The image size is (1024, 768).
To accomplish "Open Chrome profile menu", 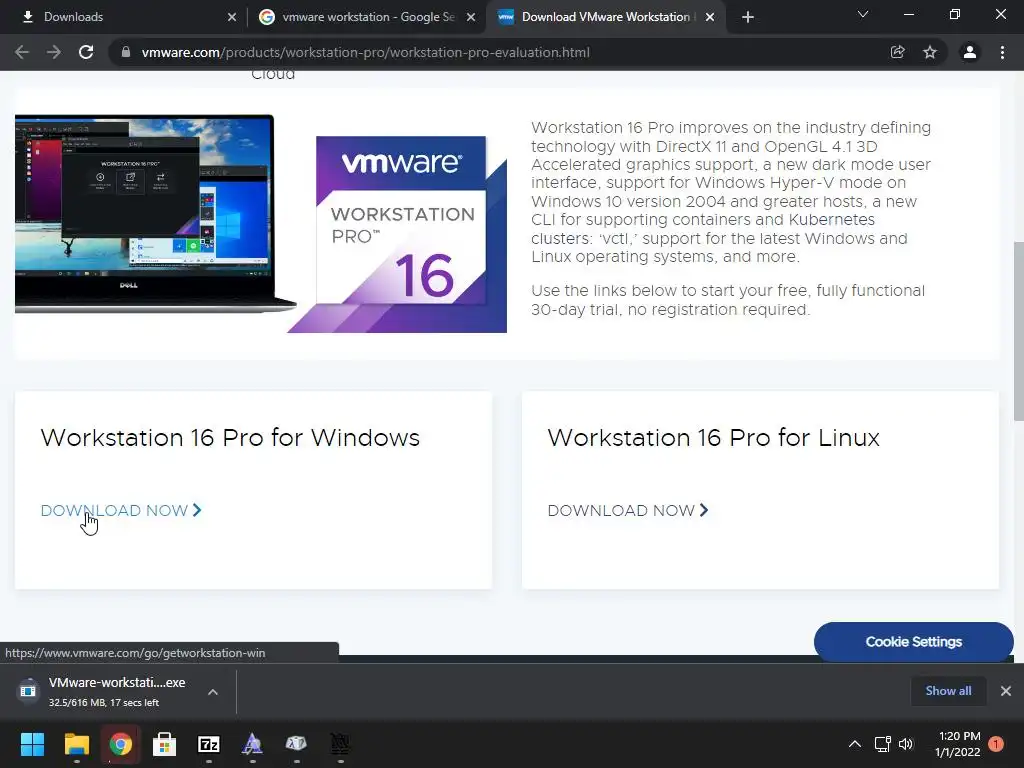I will coord(970,52).
